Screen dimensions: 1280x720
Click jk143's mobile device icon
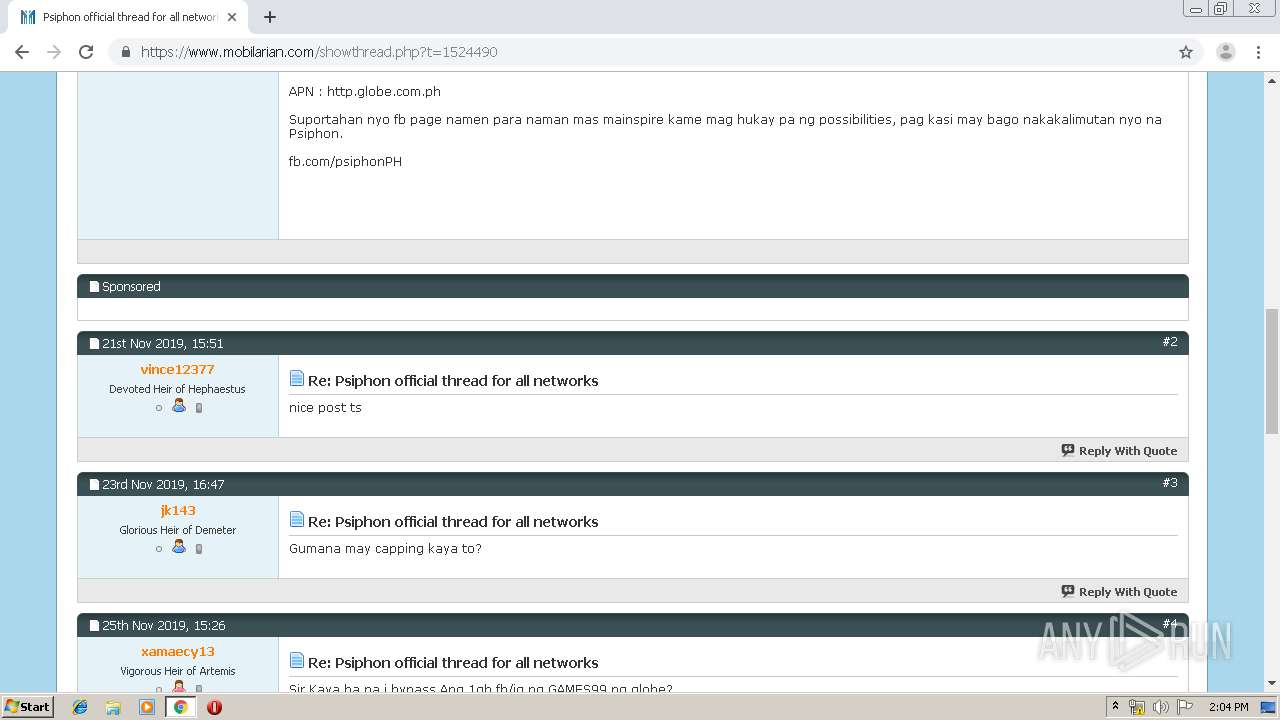tap(199, 549)
